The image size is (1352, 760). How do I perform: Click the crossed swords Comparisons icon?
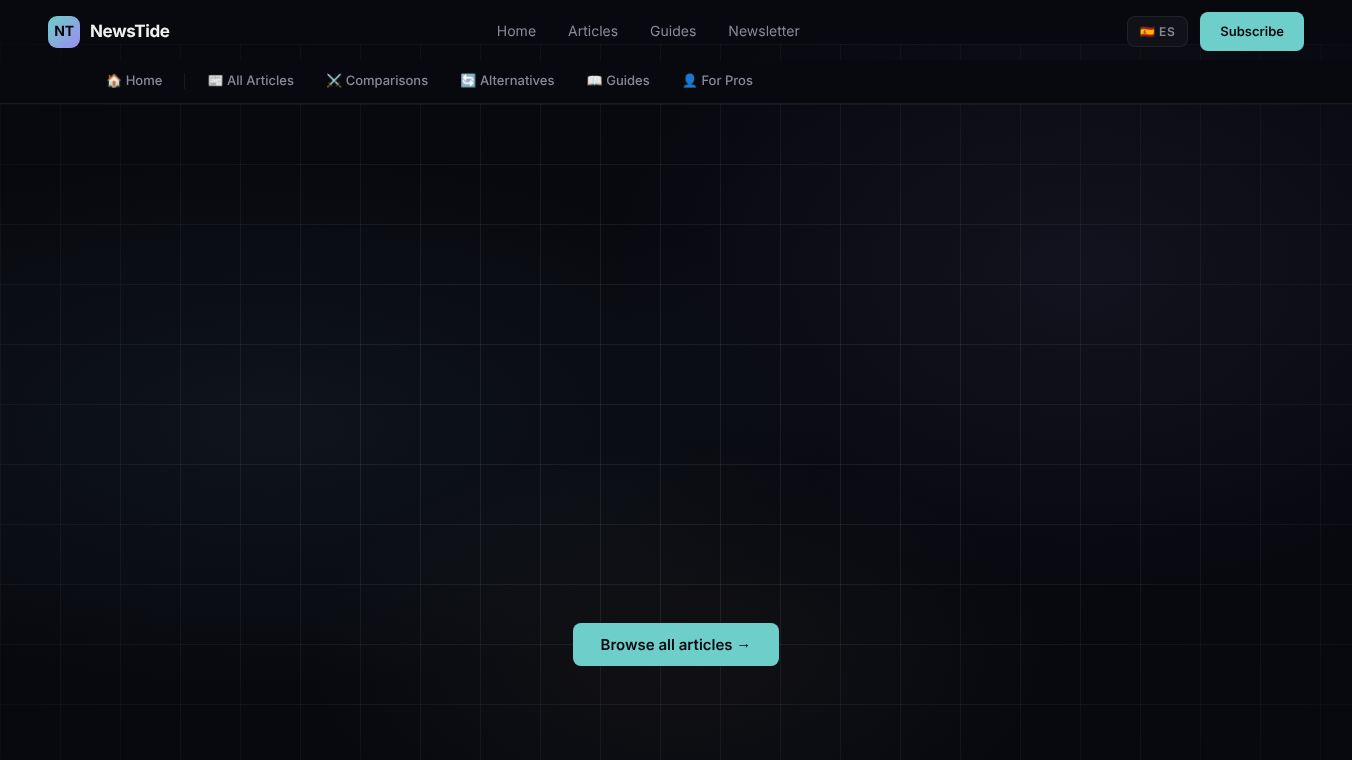[x=334, y=81]
